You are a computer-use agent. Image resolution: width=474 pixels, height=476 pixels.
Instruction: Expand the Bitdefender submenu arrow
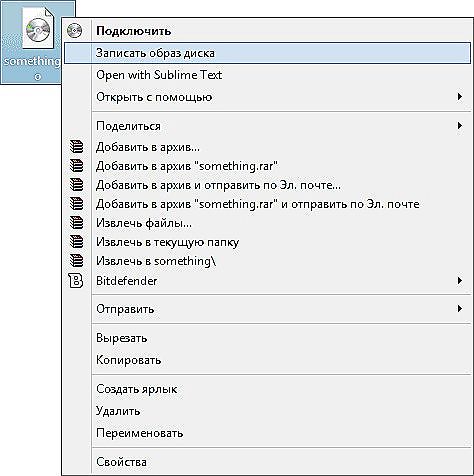pyautogui.click(x=460, y=281)
